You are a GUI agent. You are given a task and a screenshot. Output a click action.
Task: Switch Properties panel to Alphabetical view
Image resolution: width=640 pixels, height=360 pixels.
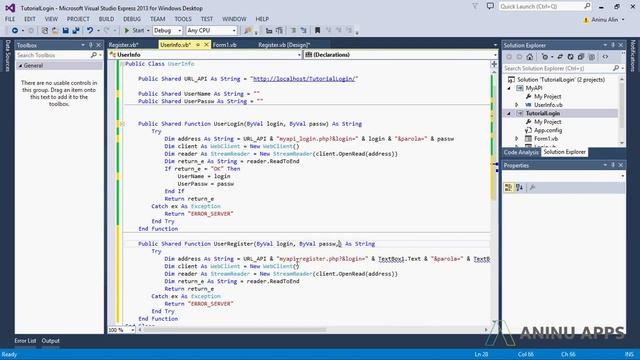pos(519,187)
